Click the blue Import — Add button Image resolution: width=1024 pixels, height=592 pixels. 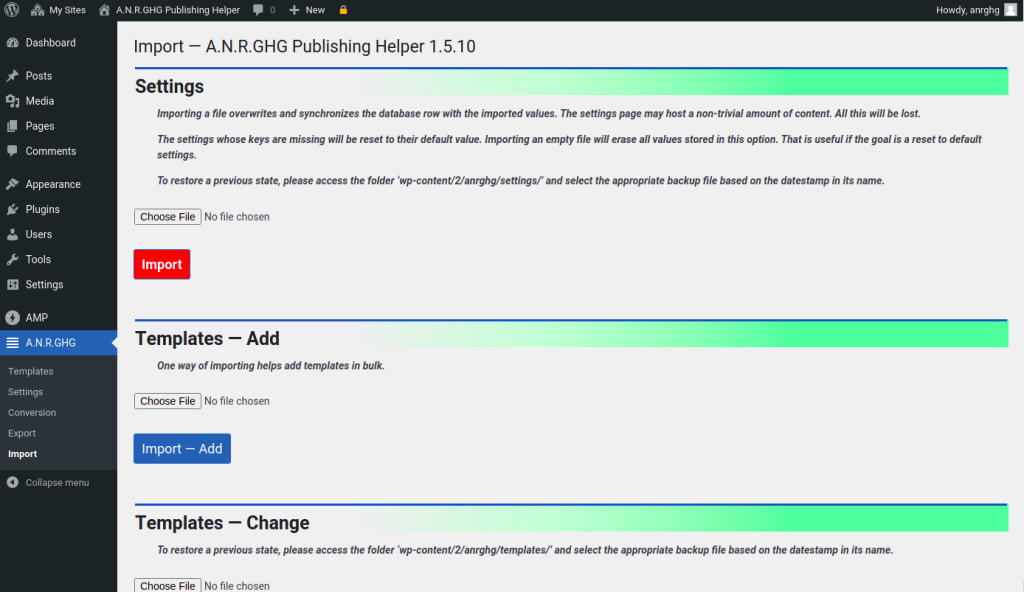[x=182, y=449]
